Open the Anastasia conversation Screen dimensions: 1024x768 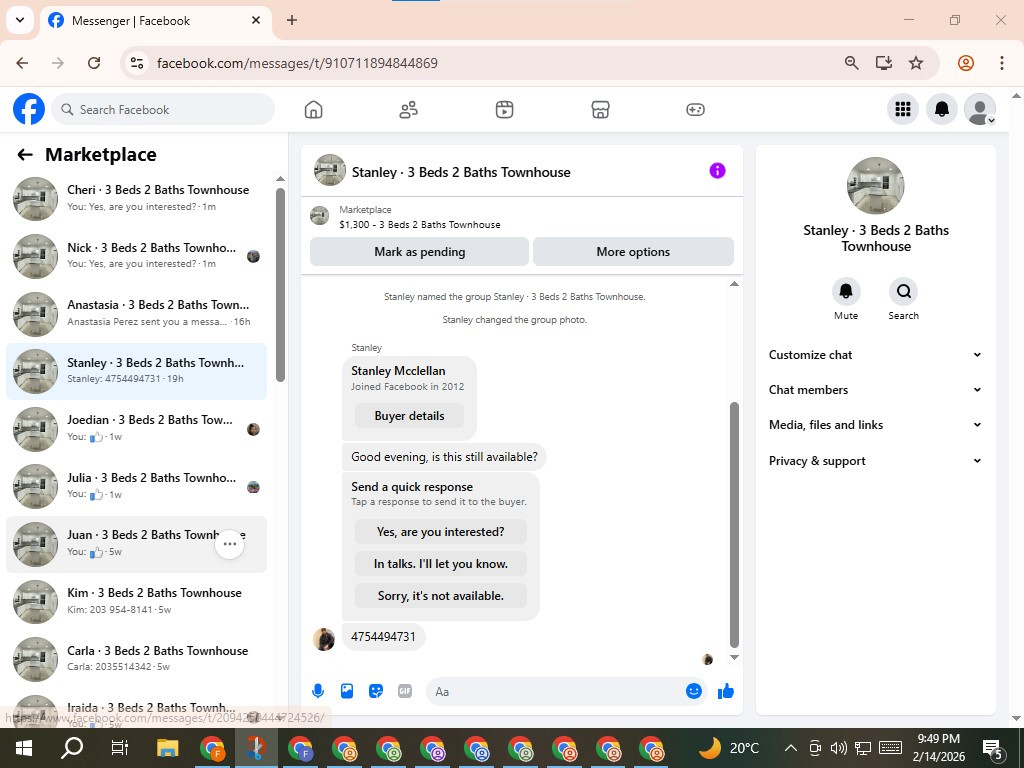tap(136, 313)
